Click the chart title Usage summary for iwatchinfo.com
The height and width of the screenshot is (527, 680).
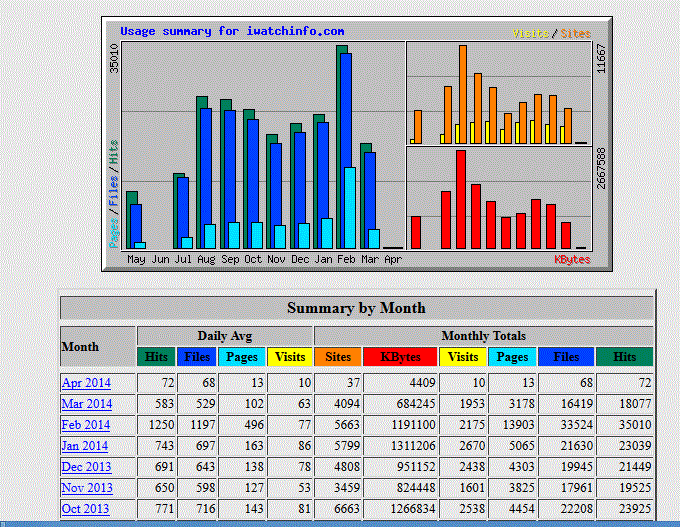[232, 31]
